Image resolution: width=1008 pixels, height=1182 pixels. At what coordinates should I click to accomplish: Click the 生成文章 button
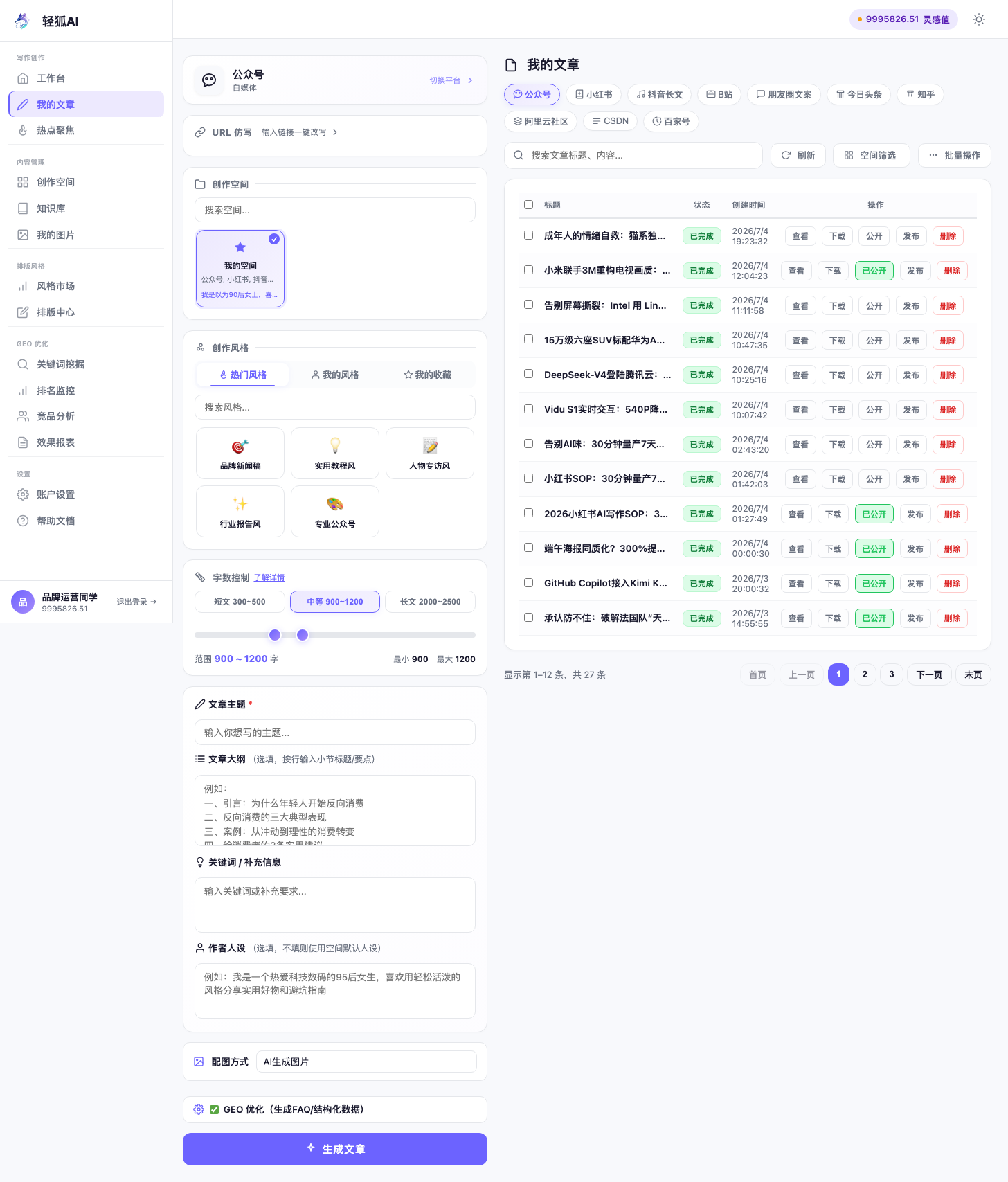[335, 1149]
